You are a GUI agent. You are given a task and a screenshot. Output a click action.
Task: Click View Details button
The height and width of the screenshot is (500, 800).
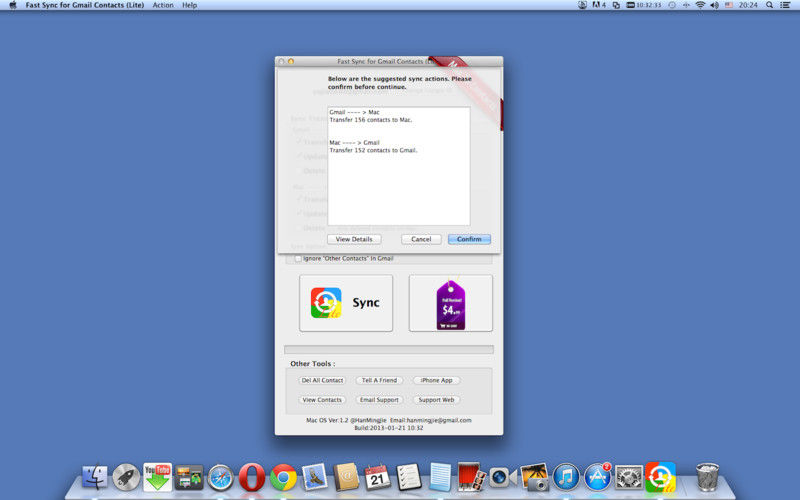point(354,239)
